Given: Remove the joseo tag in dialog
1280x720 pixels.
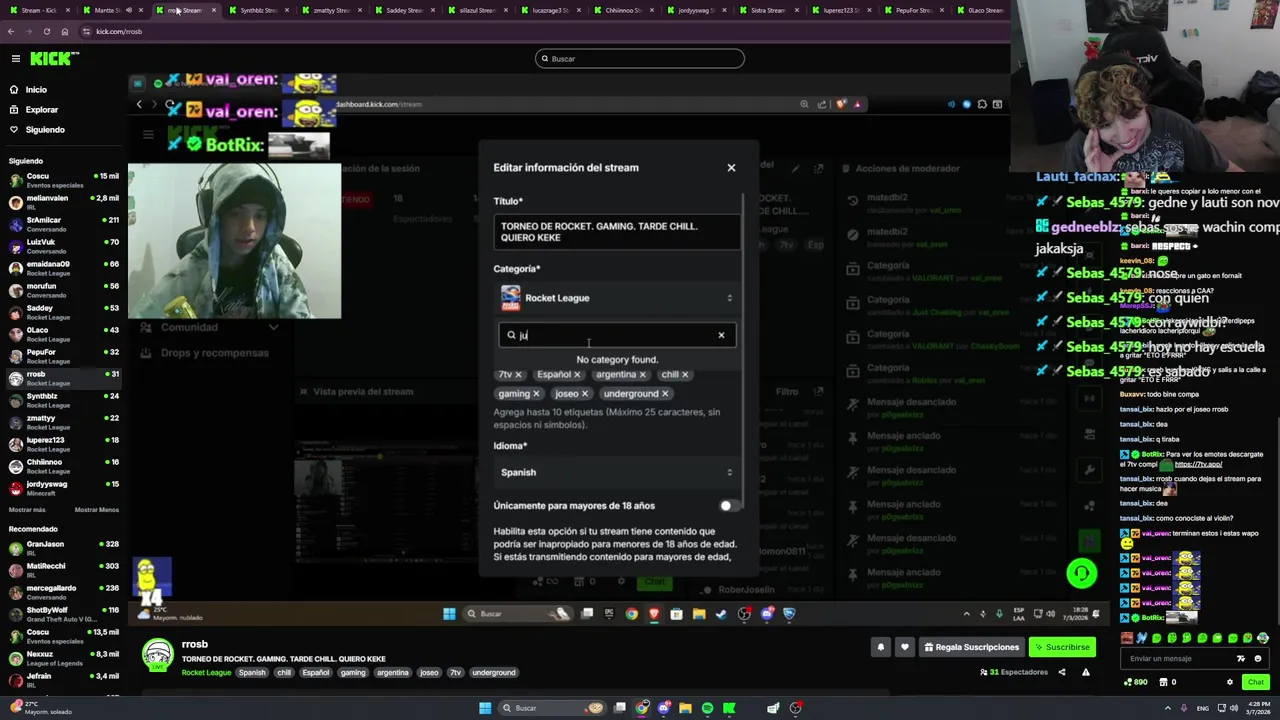Looking at the screenshot, I should tap(585, 394).
